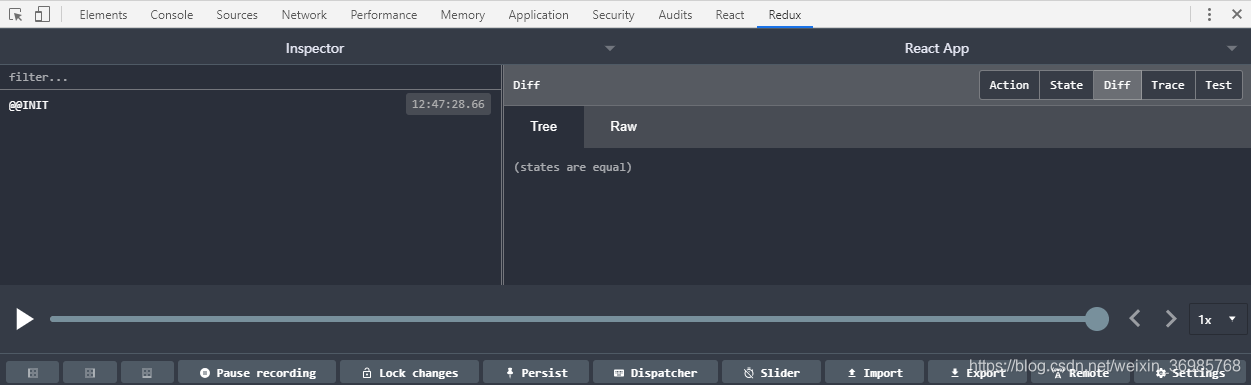
Task: Click the Inspector monitor title
Action: (x=315, y=48)
